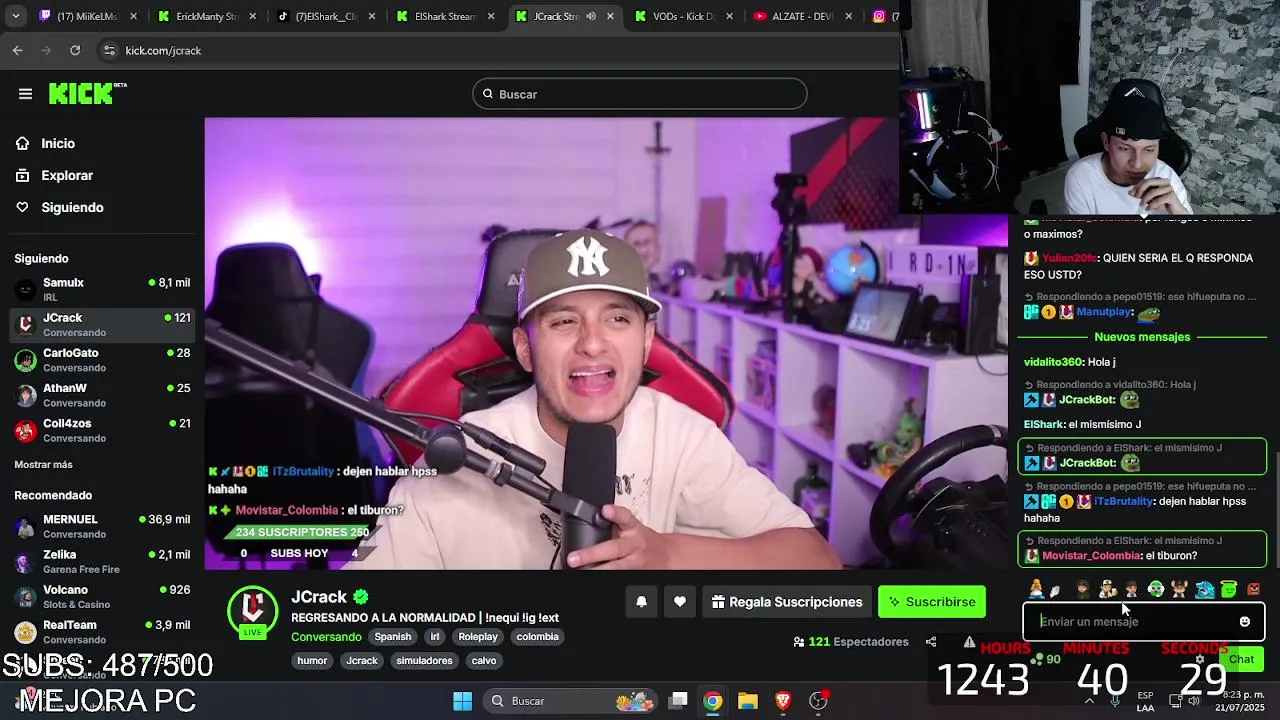Viewport: 1280px width, 720px height.
Task: Open CarloGato channel in the sidebar
Action: click(102, 359)
